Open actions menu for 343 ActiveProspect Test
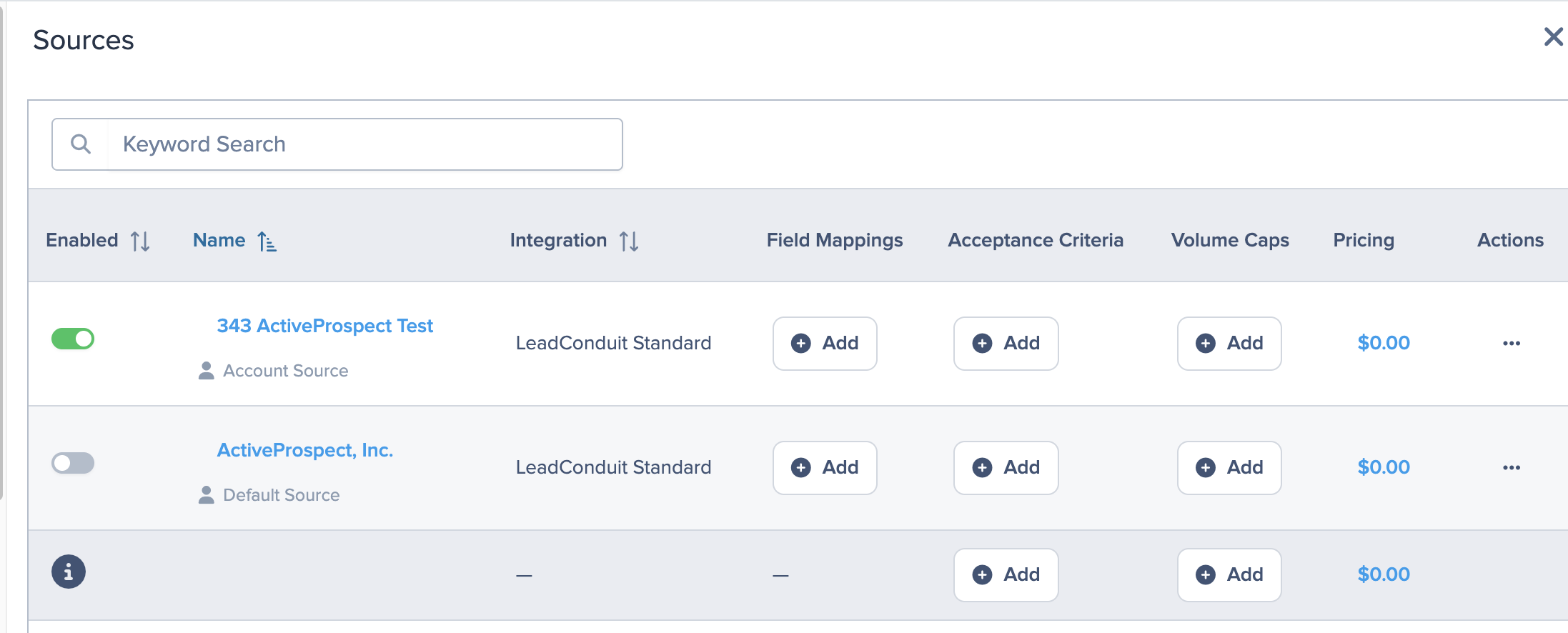The width and height of the screenshot is (1568, 633). pyautogui.click(x=1512, y=343)
